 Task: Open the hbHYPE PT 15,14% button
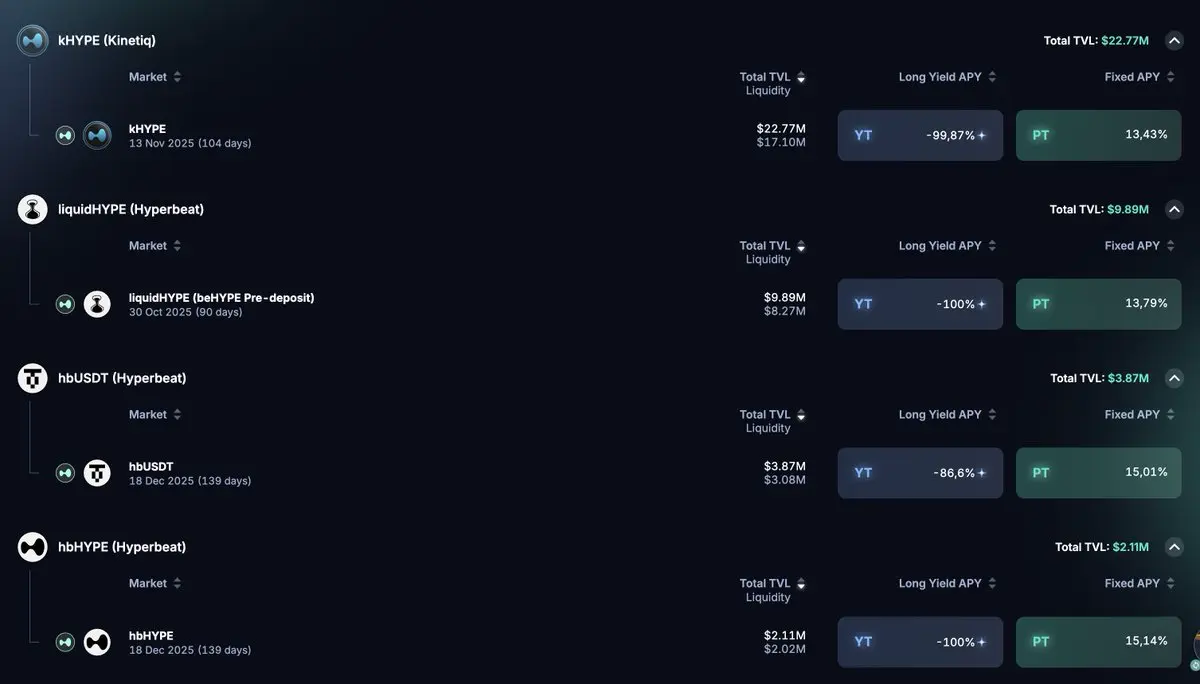pos(1098,642)
